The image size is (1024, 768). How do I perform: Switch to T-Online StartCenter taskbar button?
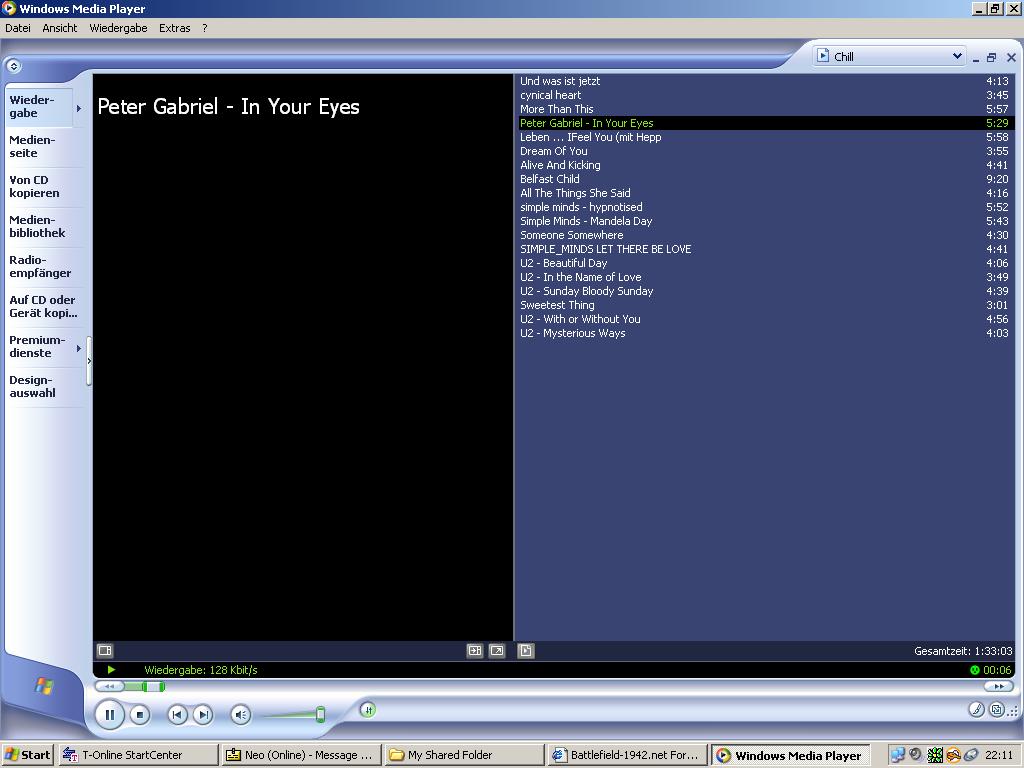[x=138, y=755]
